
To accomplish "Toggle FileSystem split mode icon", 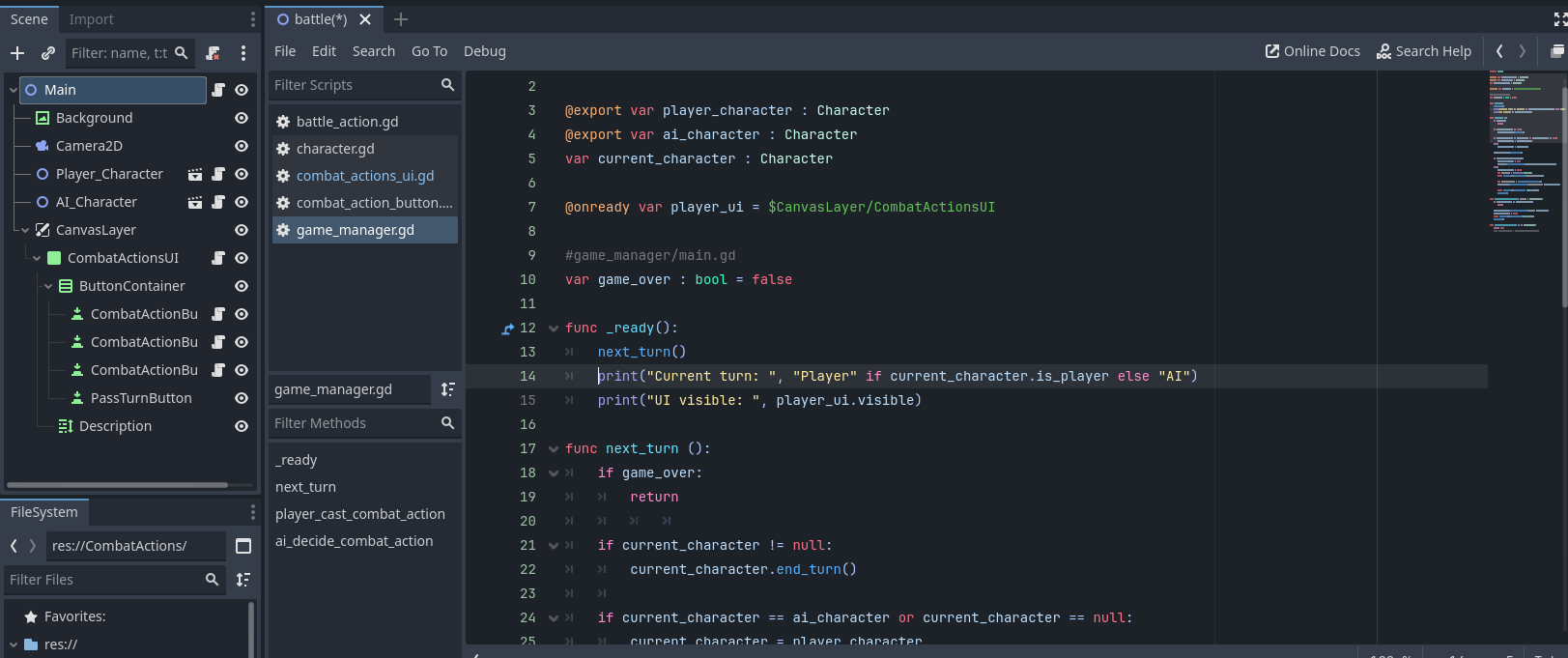I will pyautogui.click(x=243, y=546).
